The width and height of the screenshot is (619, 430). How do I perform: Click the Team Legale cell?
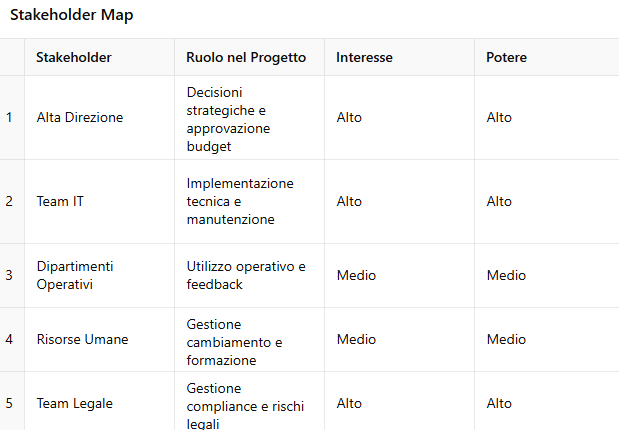click(99, 403)
